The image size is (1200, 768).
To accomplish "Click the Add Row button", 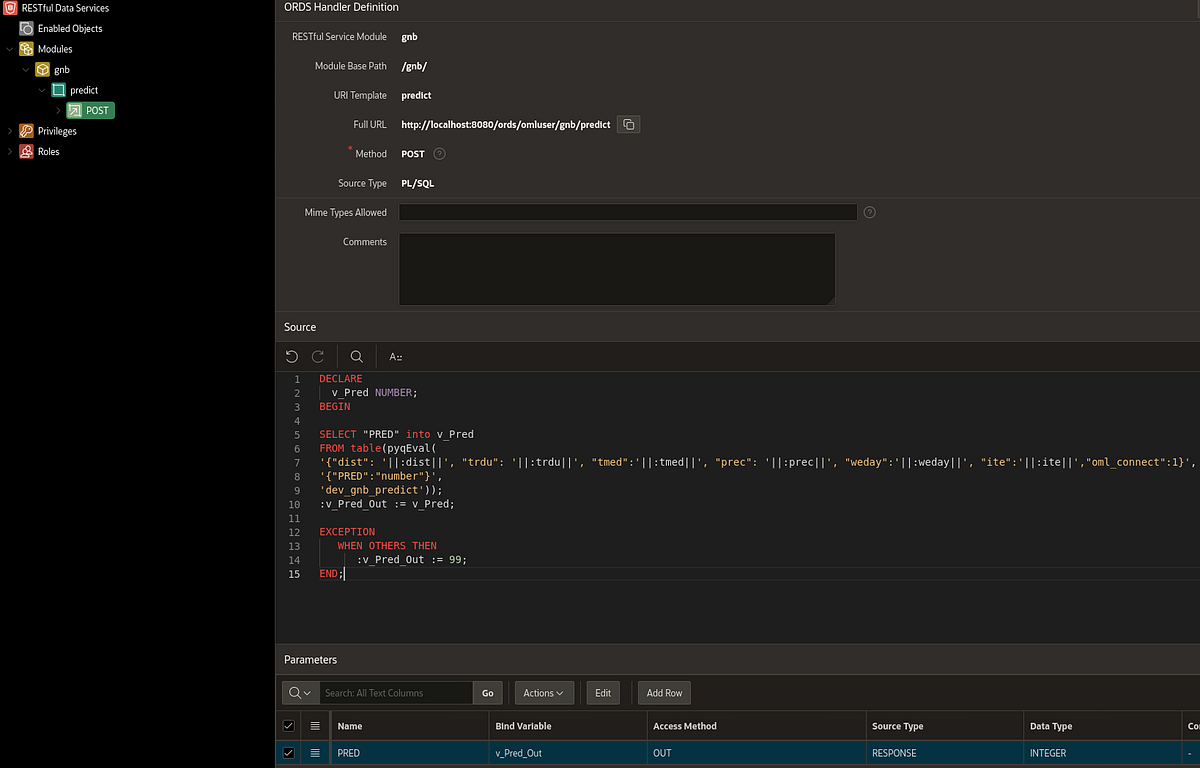I will (663, 692).
